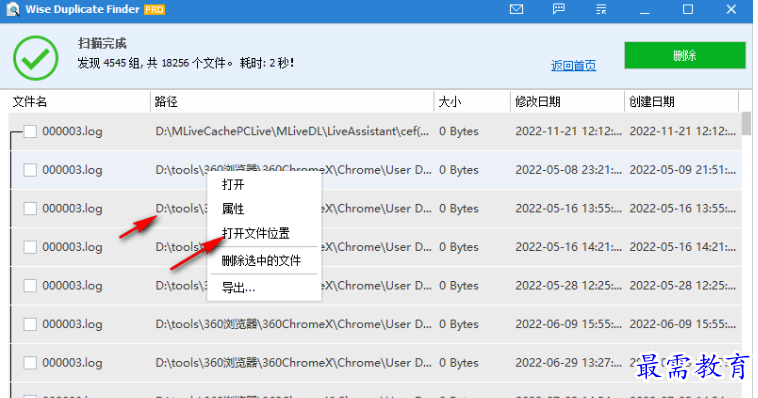Choose 打开文件位置 from the context menu

coord(264,234)
